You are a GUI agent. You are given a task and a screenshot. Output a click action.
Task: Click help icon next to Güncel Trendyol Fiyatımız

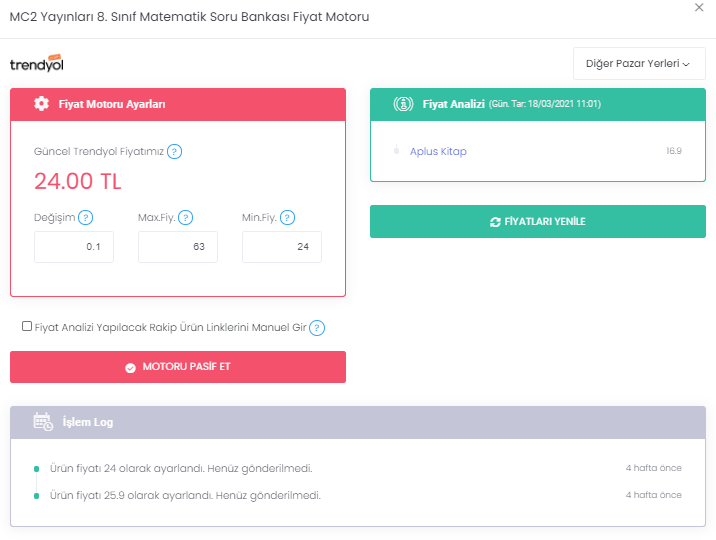175,152
